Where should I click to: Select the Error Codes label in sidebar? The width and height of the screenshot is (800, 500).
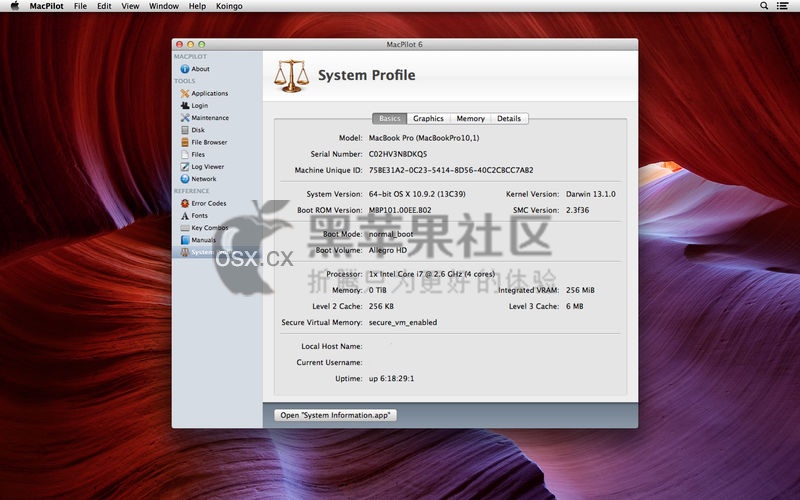[209, 204]
